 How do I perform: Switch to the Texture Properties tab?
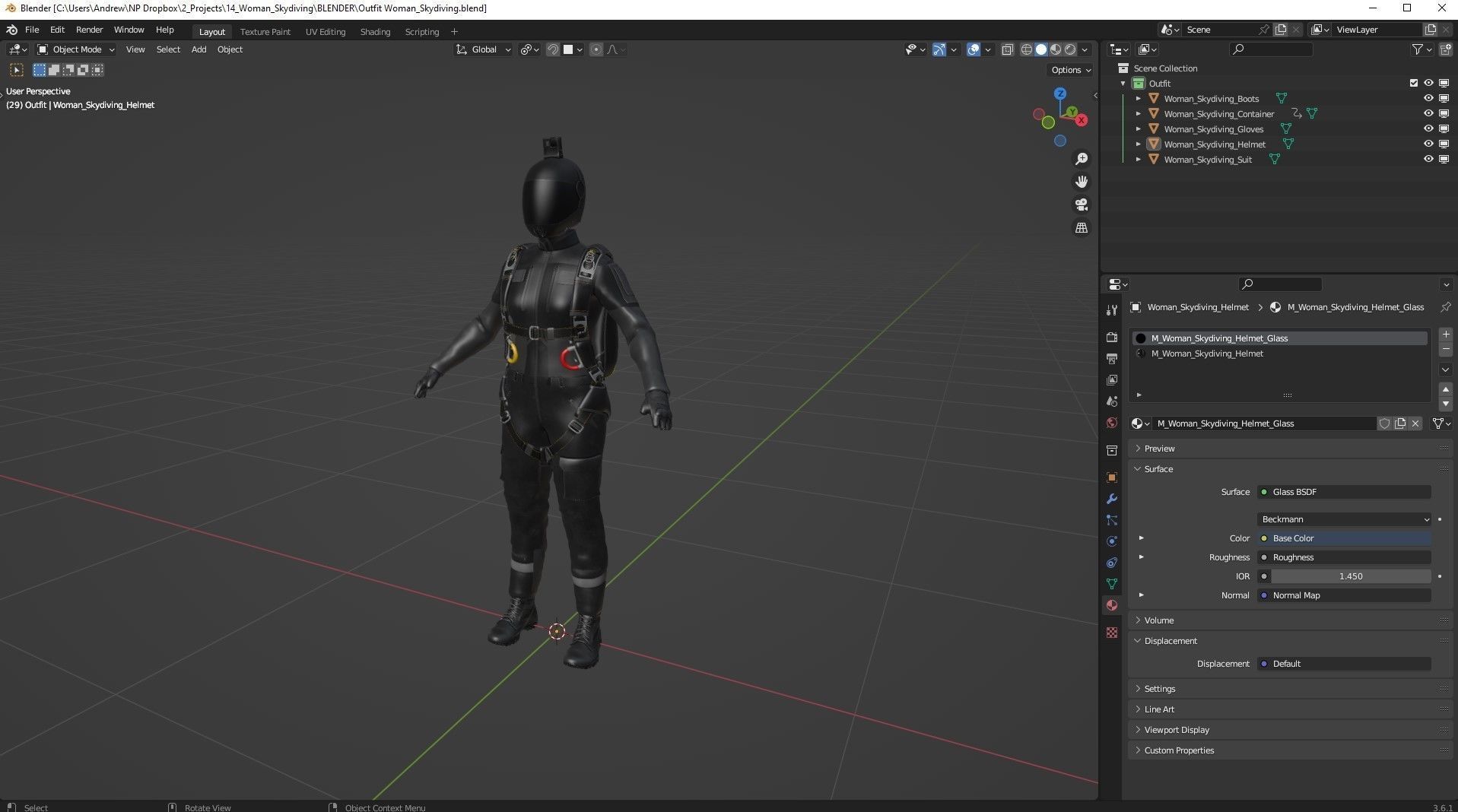tap(1111, 633)
